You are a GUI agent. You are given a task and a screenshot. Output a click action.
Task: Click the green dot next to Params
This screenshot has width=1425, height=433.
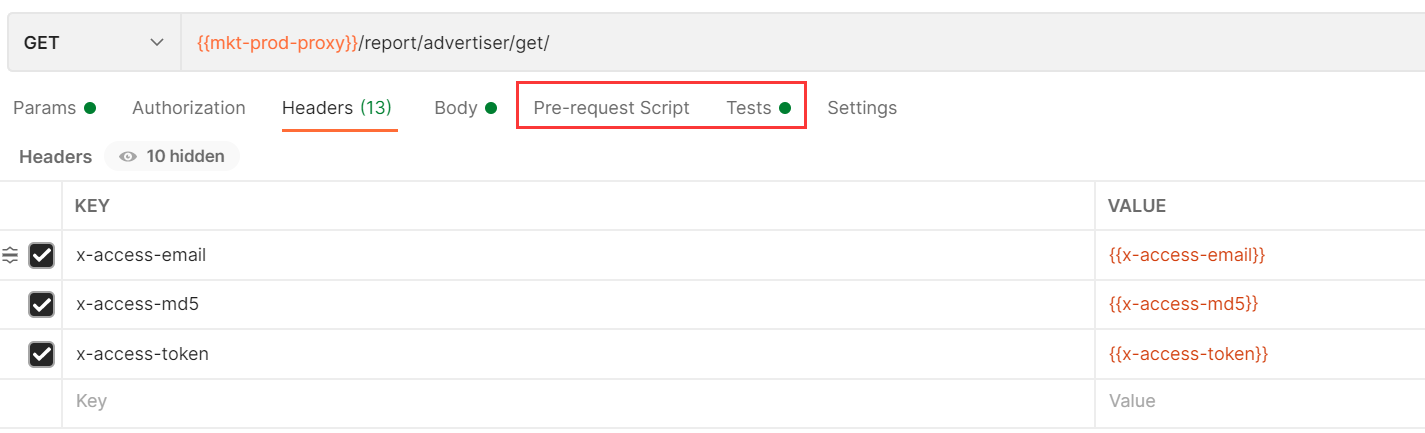pos(90,108)
